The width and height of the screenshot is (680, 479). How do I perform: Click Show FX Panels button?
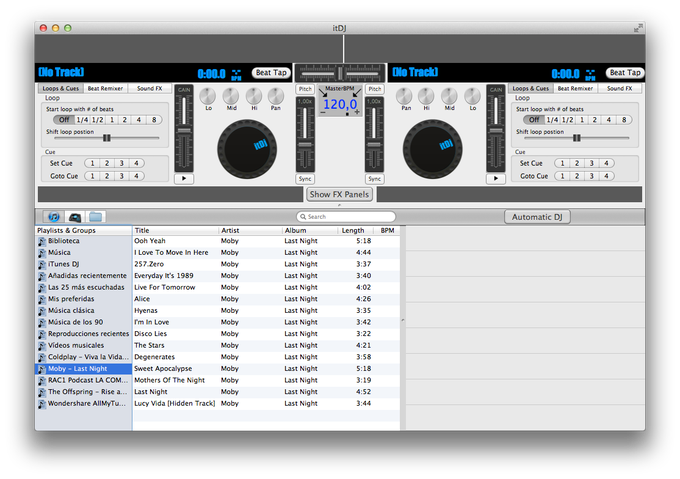tap(340, 195)
